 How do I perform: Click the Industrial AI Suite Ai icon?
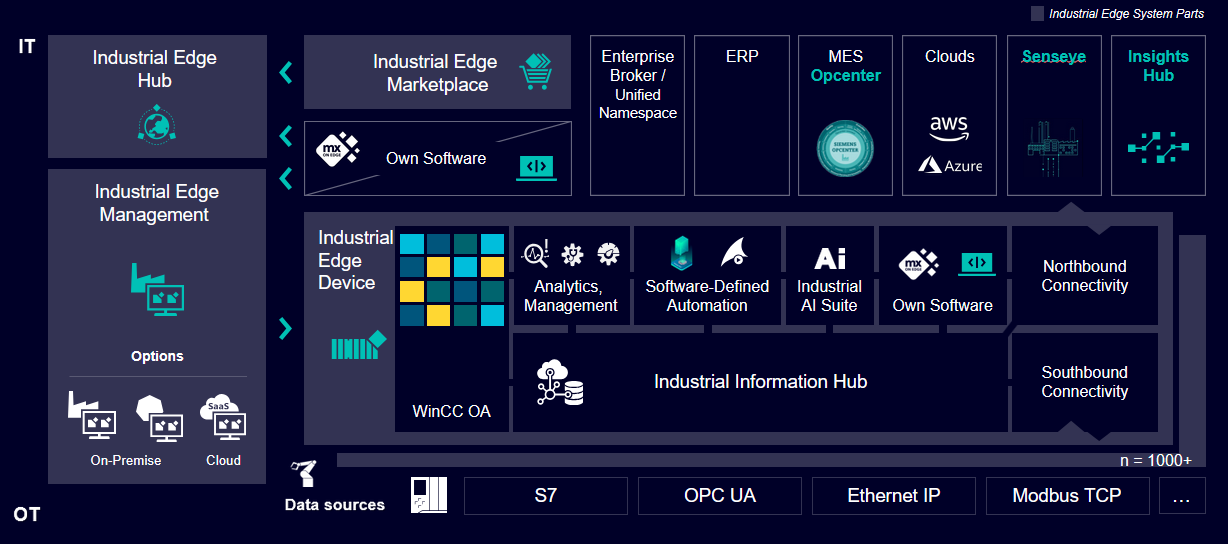[830, 259]
